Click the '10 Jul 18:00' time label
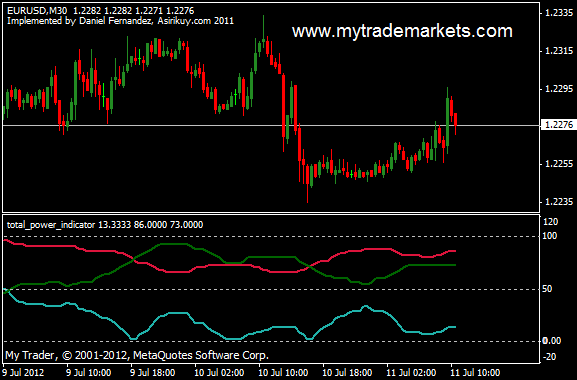This screenshot has height=380, width=577. (347, 373)
